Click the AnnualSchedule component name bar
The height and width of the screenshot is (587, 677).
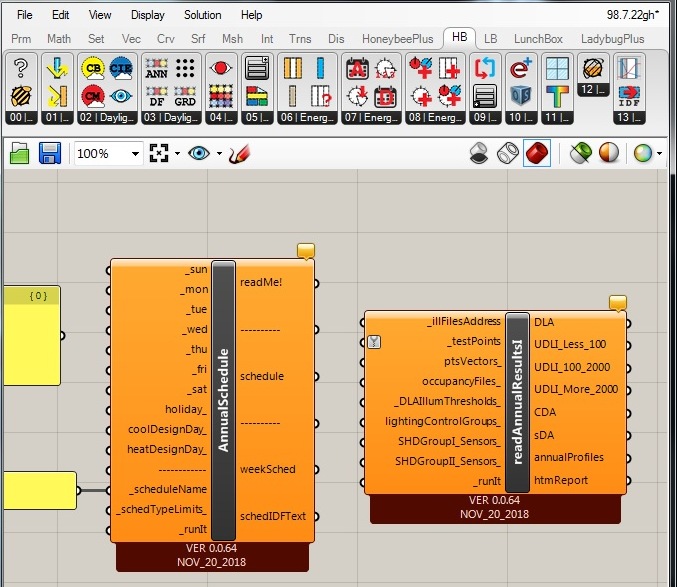[x=223, y=400]
